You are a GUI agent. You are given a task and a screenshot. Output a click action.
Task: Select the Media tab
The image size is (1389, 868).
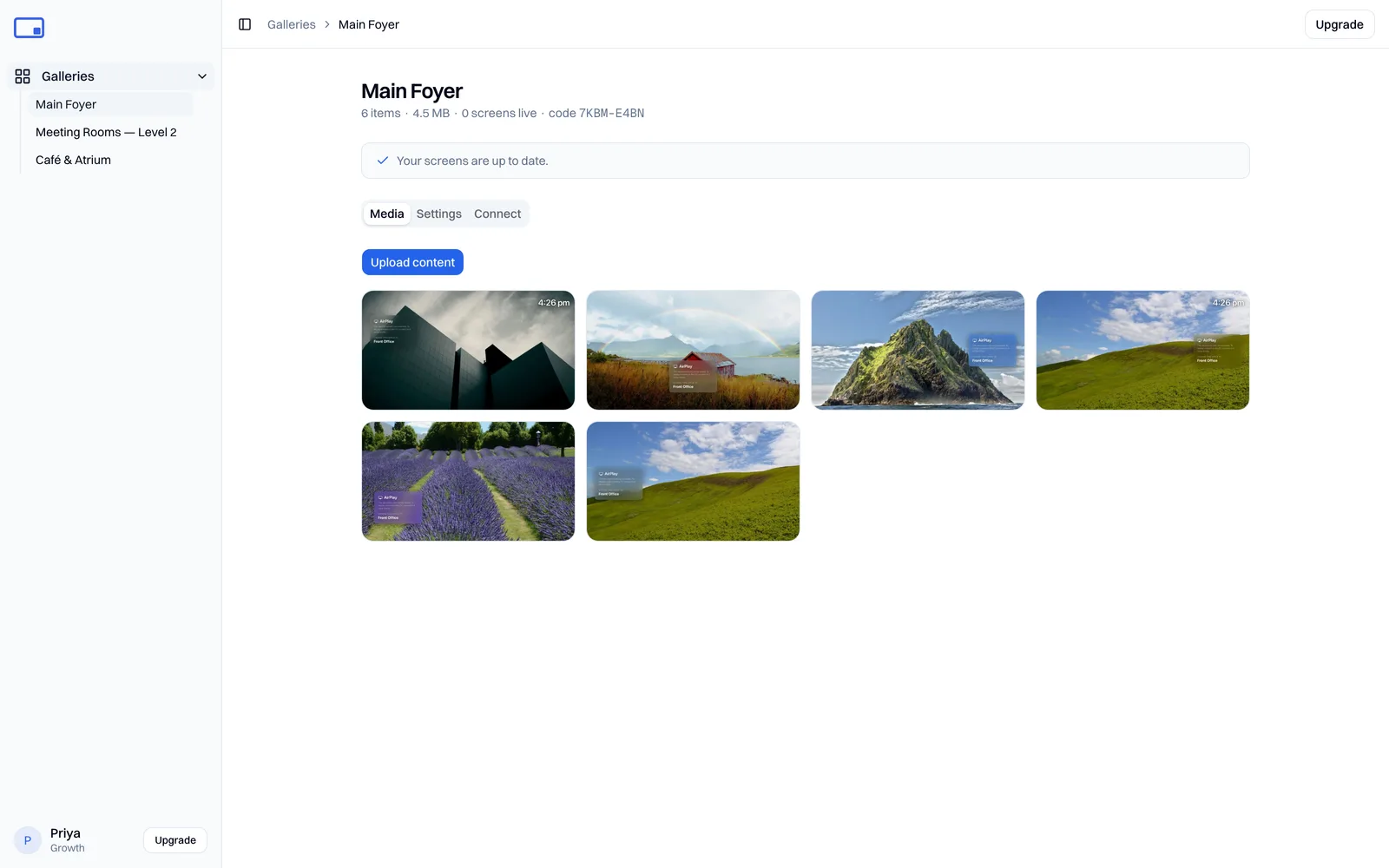(x=387, y=214)
